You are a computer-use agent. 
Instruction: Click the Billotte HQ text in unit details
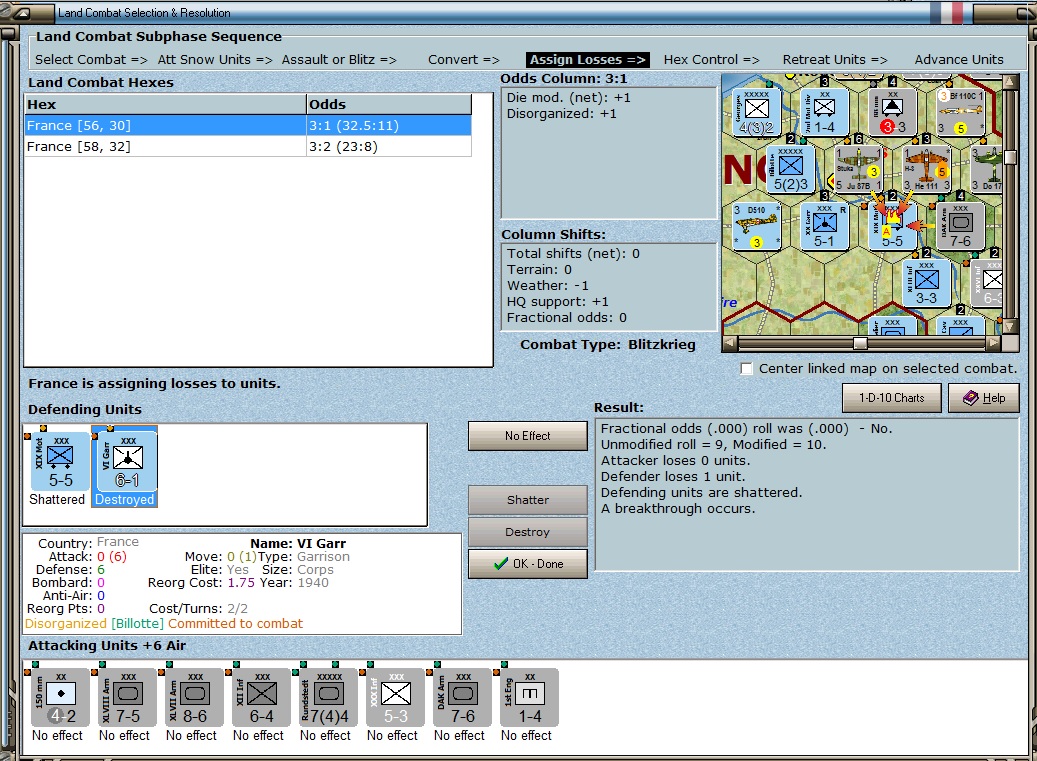tap(138, 623)
